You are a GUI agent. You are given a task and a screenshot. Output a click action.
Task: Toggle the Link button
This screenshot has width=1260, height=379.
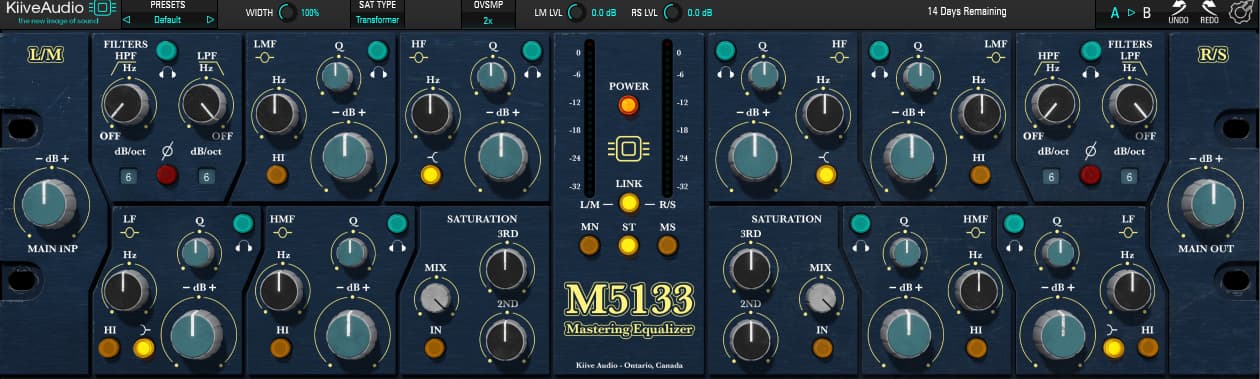(628, 203)
